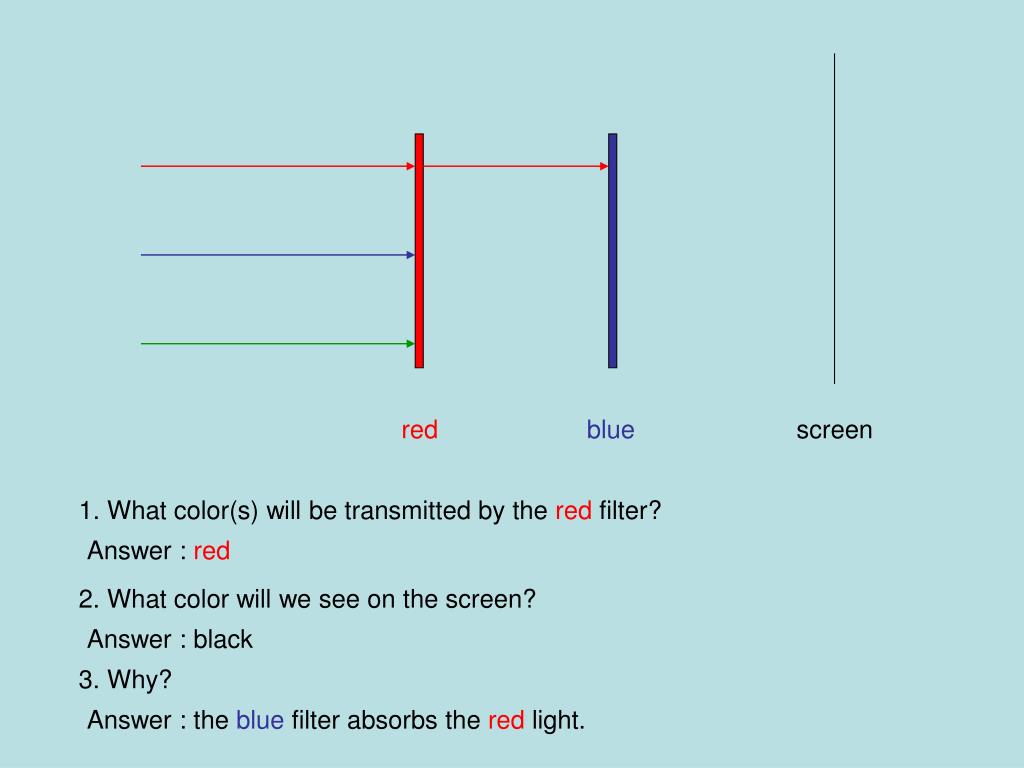The image size is (1024, 768).
Task: Click the transmitted red arrow between filters
Action: click(x=516, y=166)
